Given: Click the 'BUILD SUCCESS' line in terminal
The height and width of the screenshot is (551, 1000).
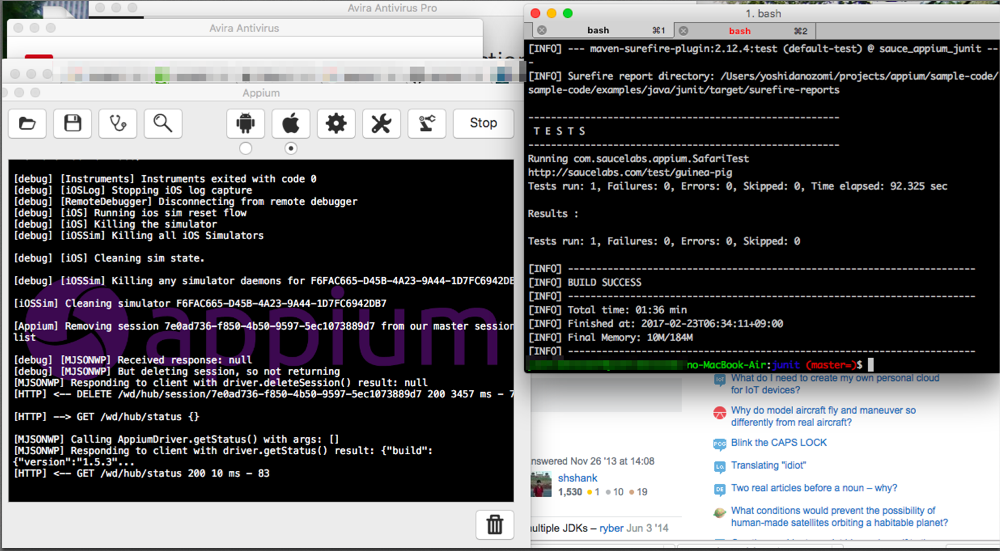Looking at the screenshot, I should click(585, 283).
